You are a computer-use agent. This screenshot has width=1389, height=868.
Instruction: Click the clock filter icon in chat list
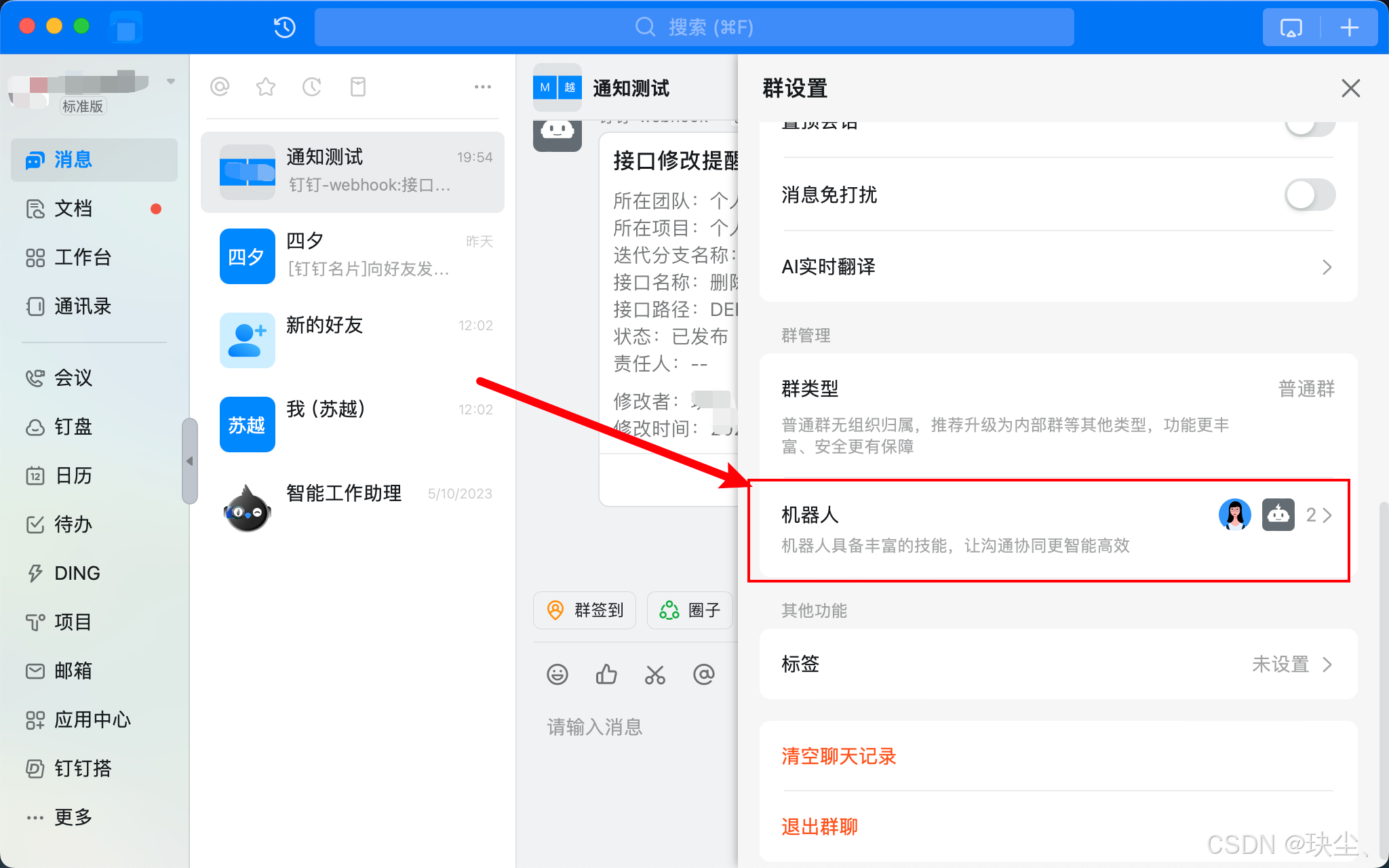(x=312, y=86)
